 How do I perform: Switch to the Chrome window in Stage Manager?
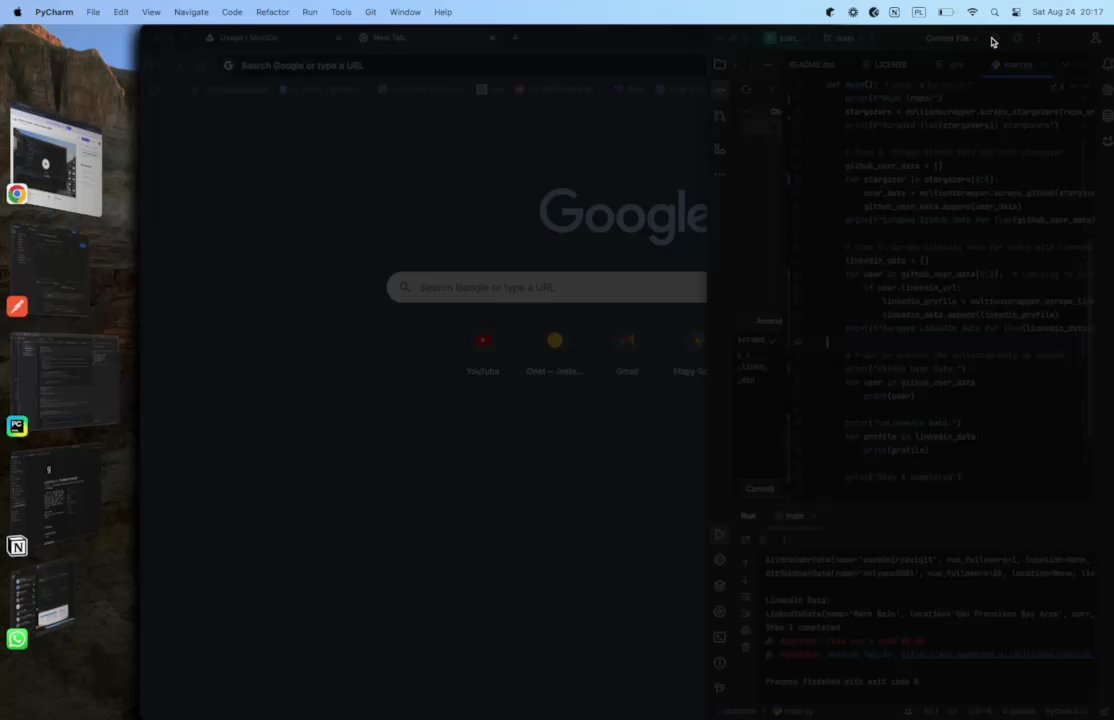(55, 160)
